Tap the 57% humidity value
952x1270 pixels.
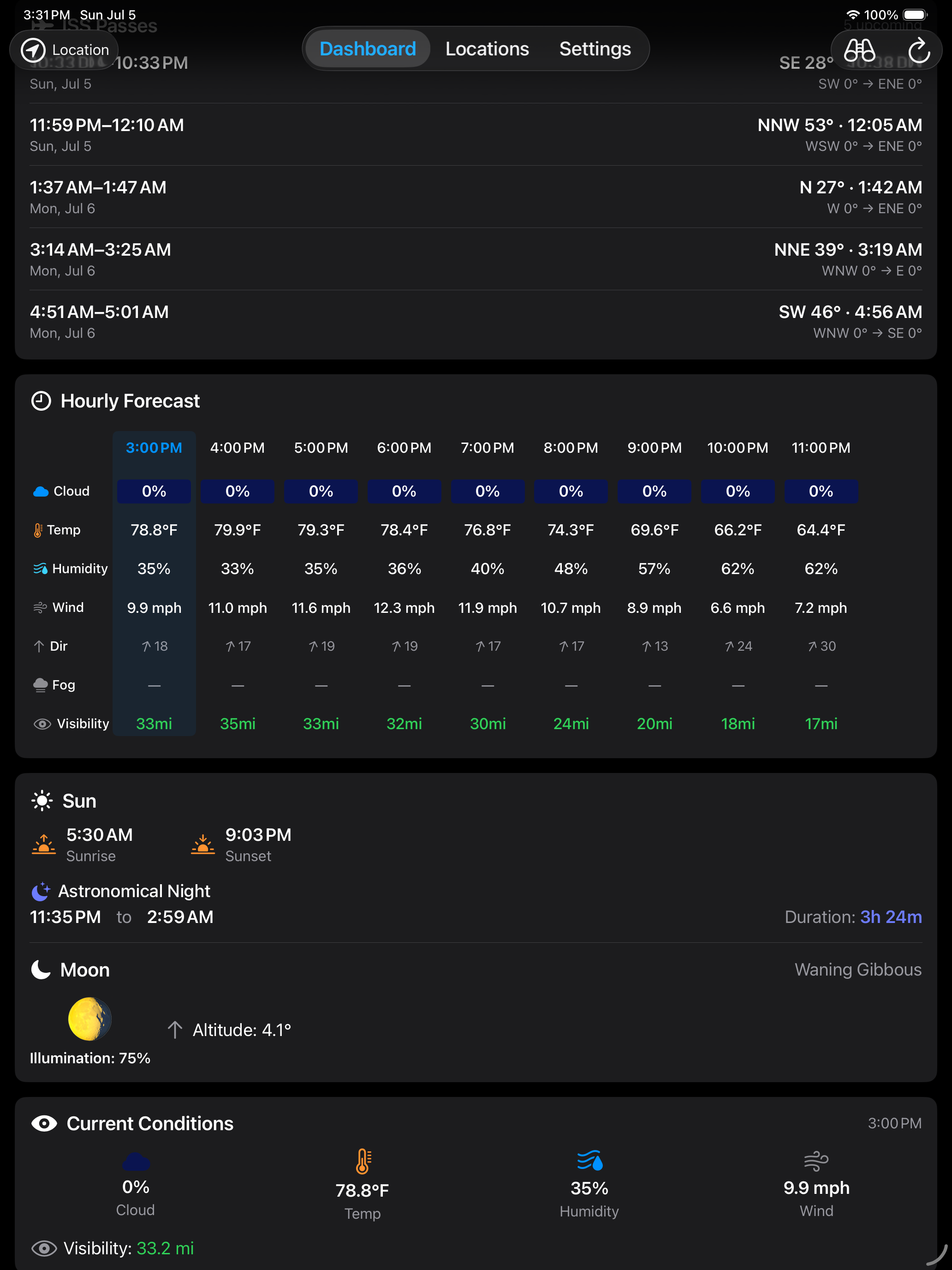click(x=654, y=569)
